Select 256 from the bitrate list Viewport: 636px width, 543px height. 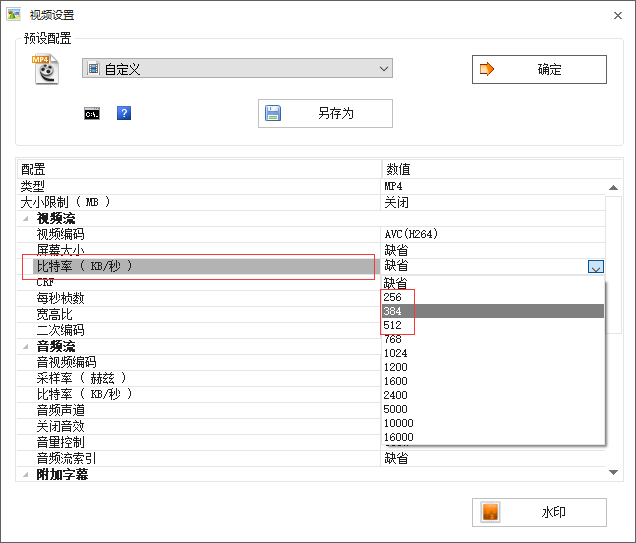(392, 297)
